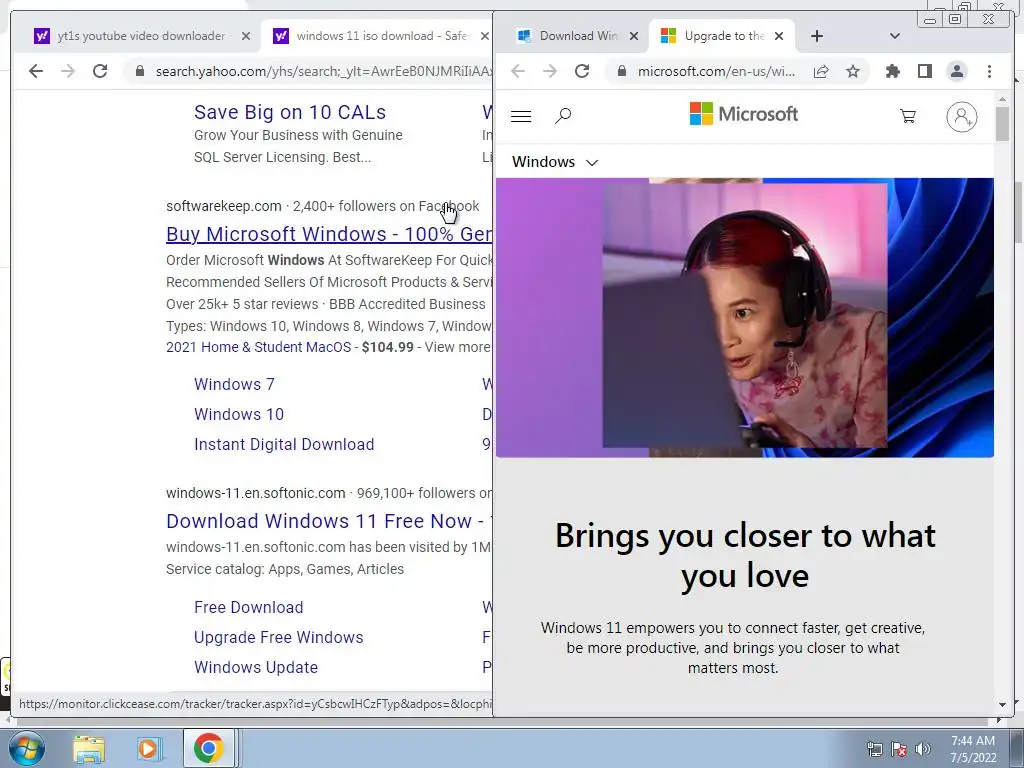Go back in the Microsoft window
This screenshot has width=1024, height=768.
click(518, 71)
